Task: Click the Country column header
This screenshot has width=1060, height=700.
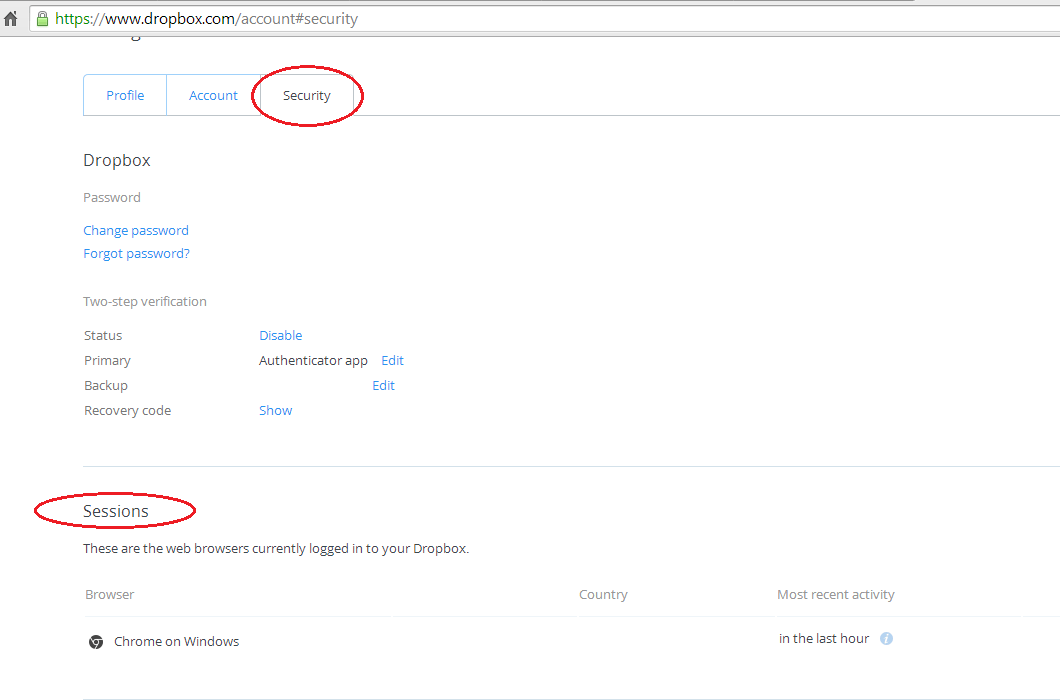Action: [x=603, y=595]
